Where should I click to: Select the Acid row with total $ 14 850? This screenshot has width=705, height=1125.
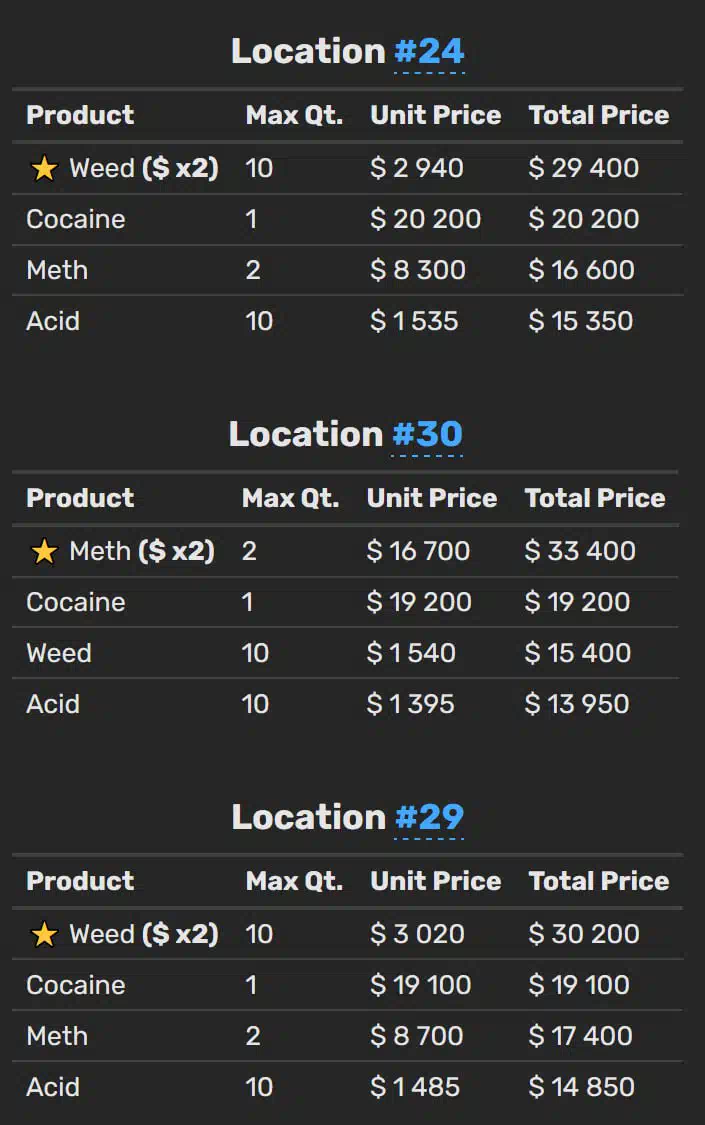click(348, 1088)
